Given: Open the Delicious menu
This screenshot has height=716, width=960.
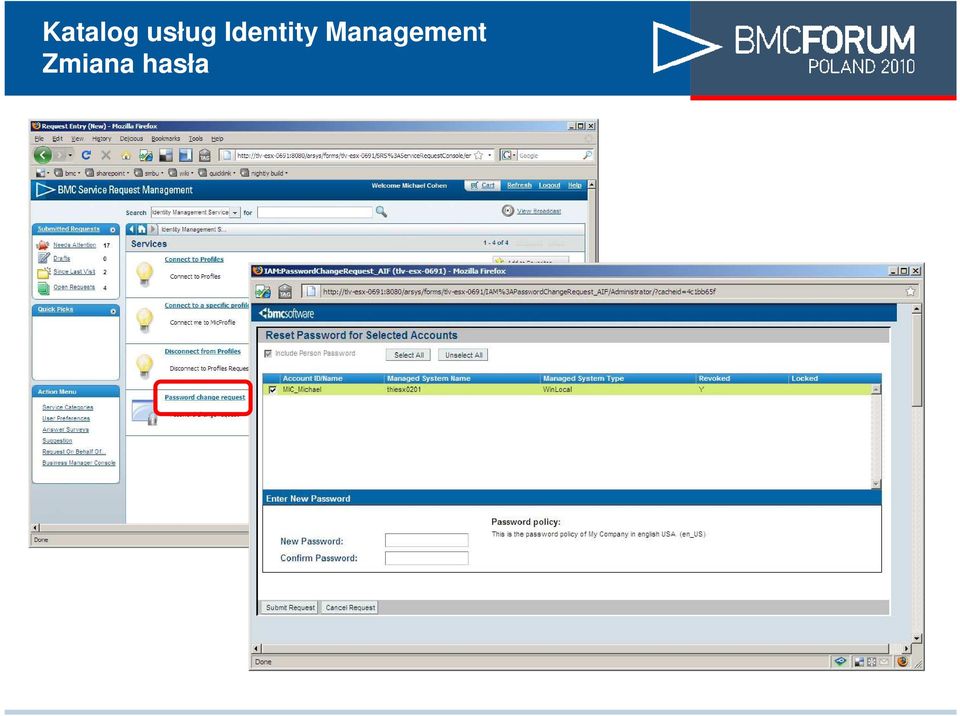Looking at the screenshot, I should 131,139.
